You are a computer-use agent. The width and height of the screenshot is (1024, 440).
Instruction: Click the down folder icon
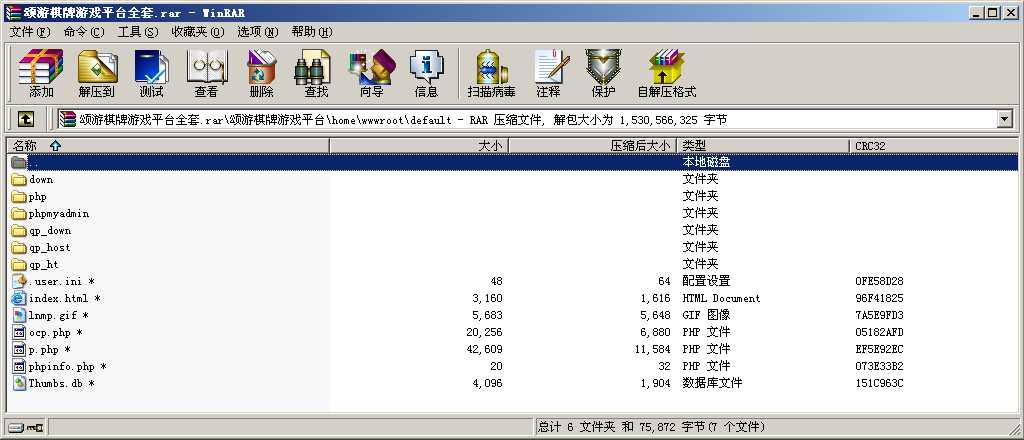point(18,180)
